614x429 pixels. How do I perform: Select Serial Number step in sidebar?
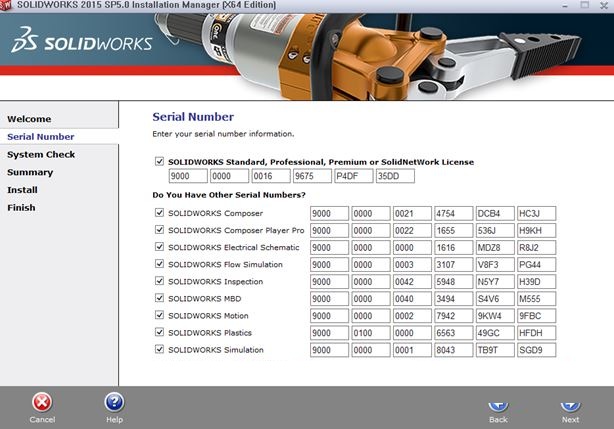click(x=41, y=137)
